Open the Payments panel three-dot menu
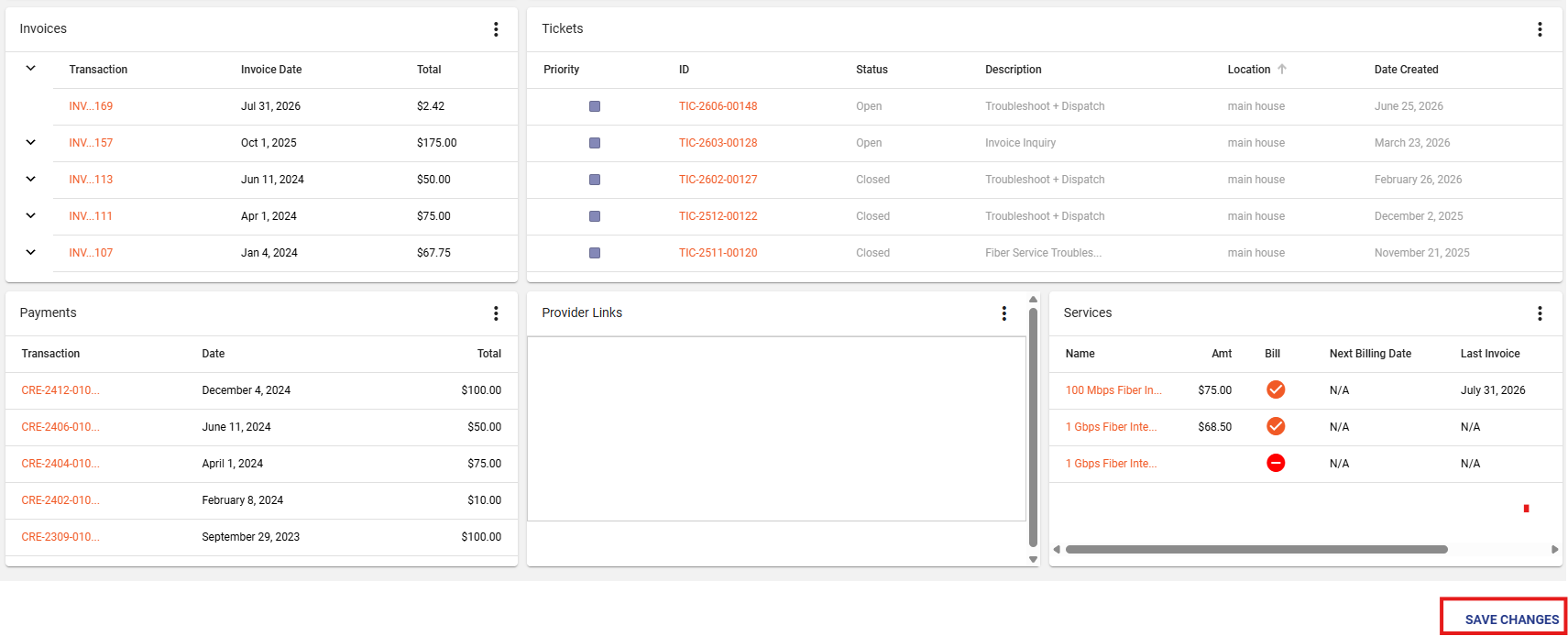The image size is (1568, 636). pyautogui.click(x=496, y=313)
